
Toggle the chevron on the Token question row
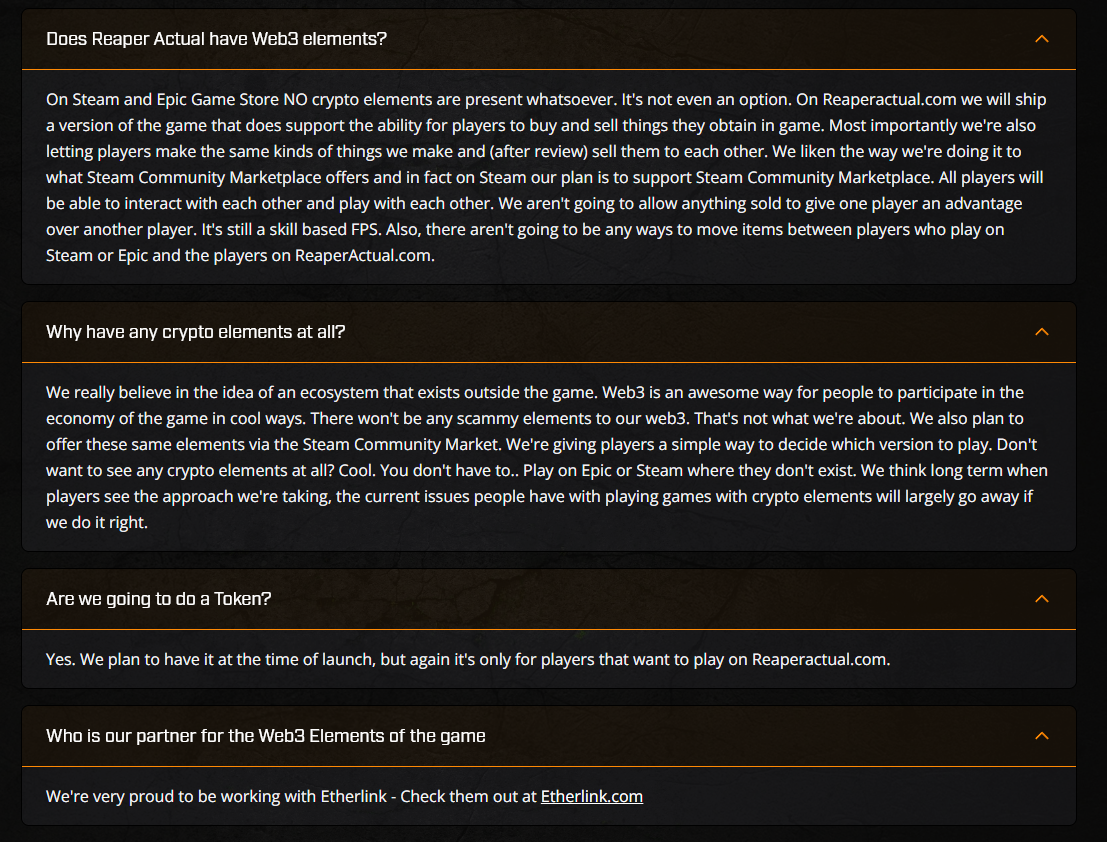click(x=1041, y=599)
